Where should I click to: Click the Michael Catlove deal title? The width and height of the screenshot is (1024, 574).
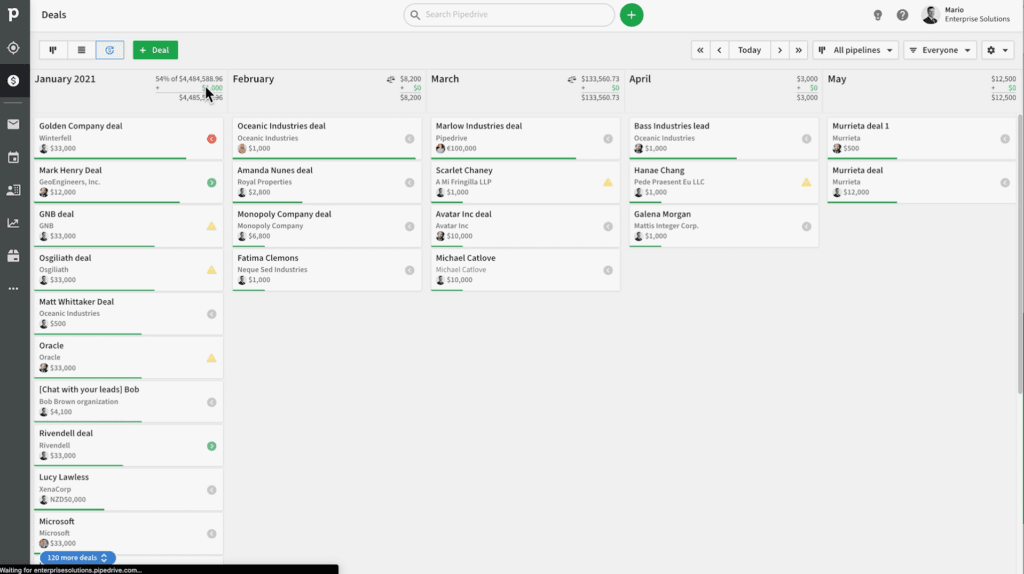(466, 258)
